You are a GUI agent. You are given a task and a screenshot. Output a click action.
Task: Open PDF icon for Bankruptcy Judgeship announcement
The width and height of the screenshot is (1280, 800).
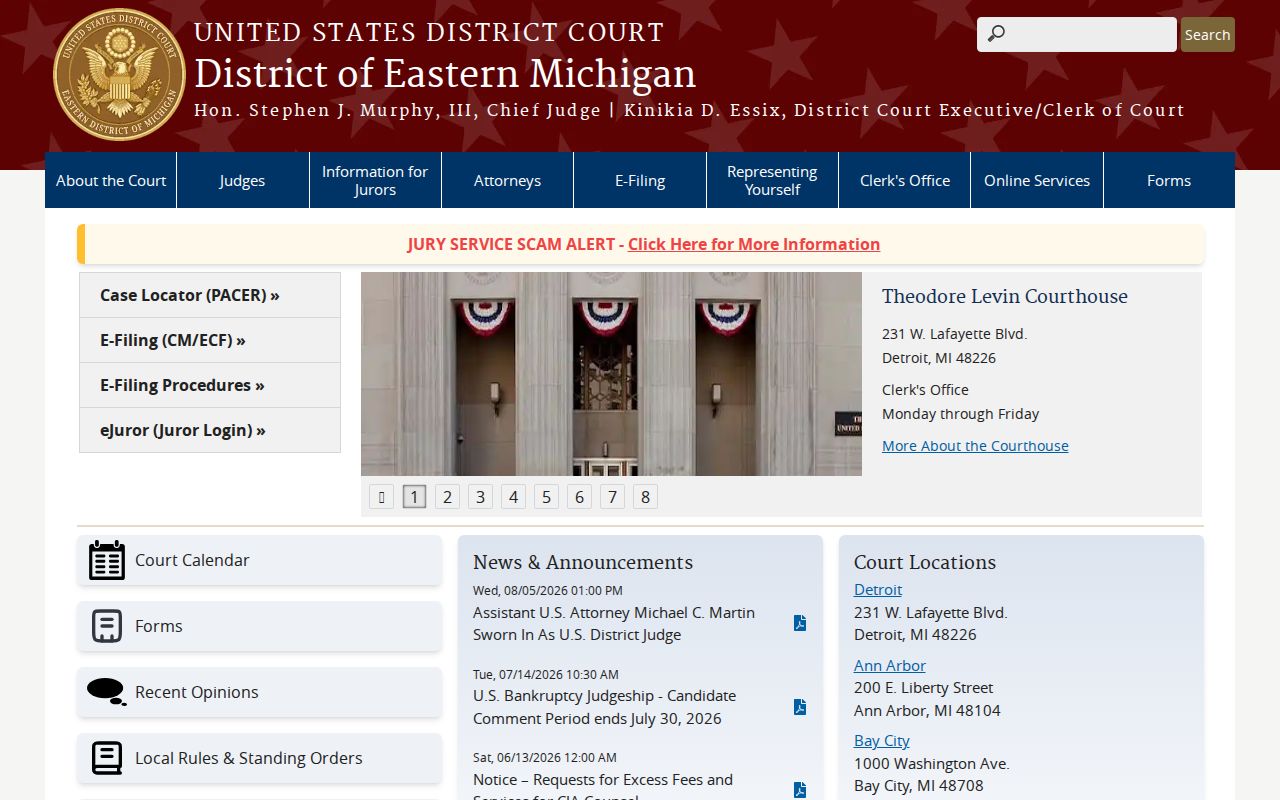pyautogui.click(x=800, y=707)
